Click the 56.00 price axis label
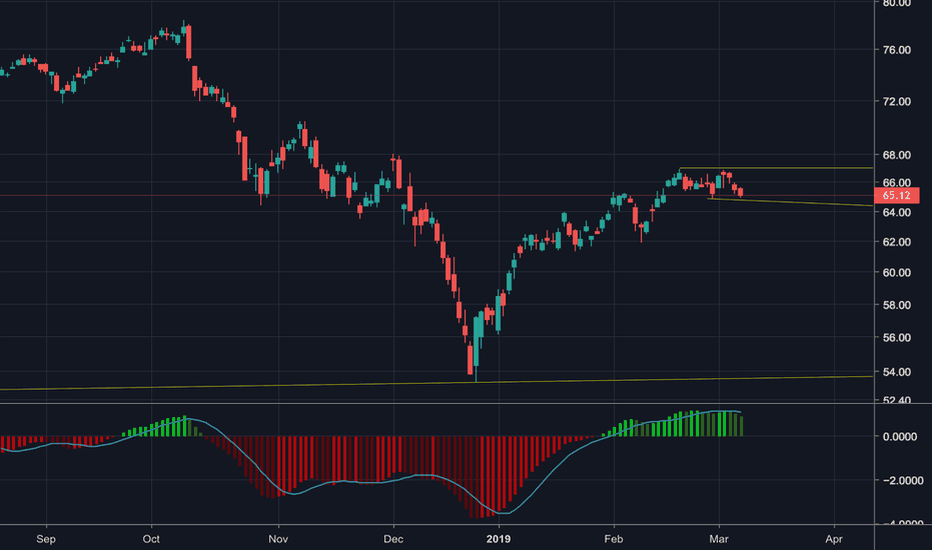Image resolution: width=932 pixels, height=550 pixels. 897,338
